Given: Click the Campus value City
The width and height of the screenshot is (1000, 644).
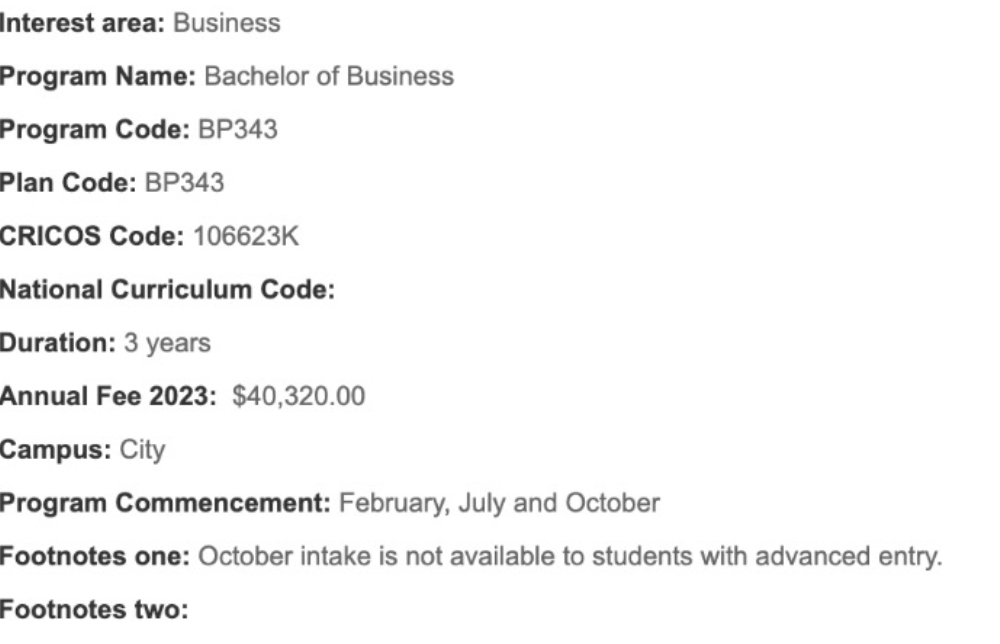Looking at the screenshot, I should [x=142, y=451].
